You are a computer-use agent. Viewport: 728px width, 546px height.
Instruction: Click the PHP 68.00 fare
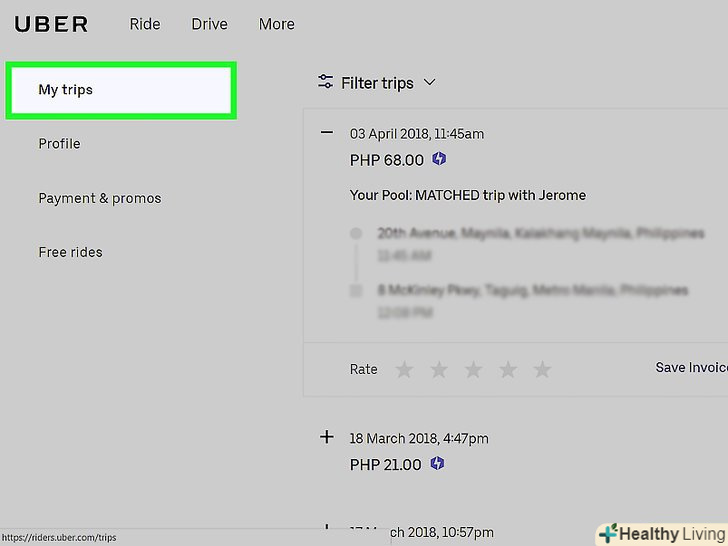point(387,160)
